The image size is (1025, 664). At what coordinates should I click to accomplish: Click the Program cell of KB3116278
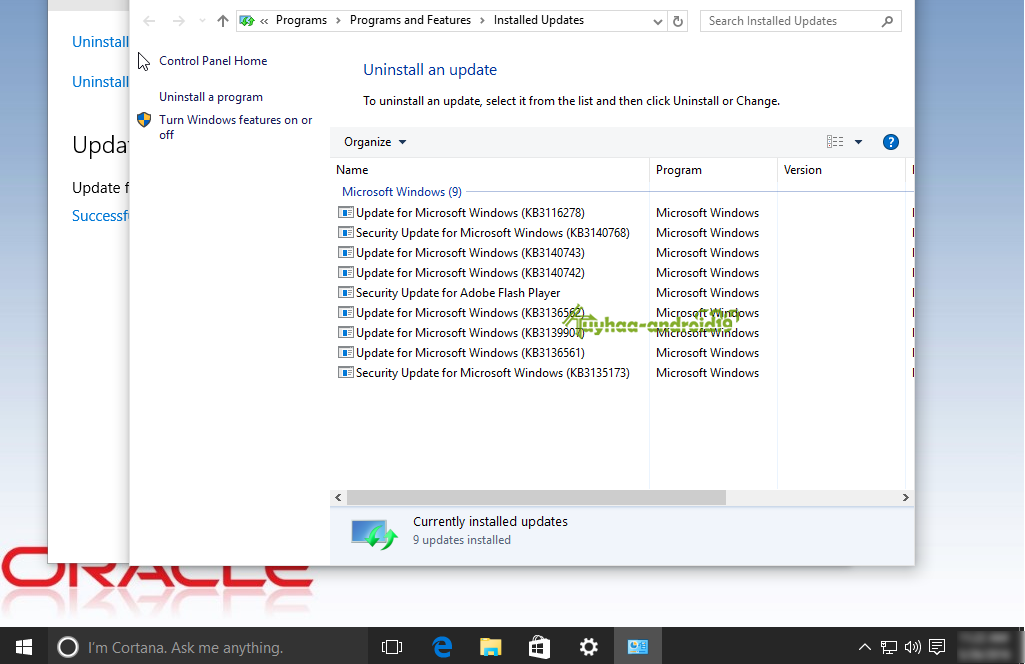pos(707,212)
